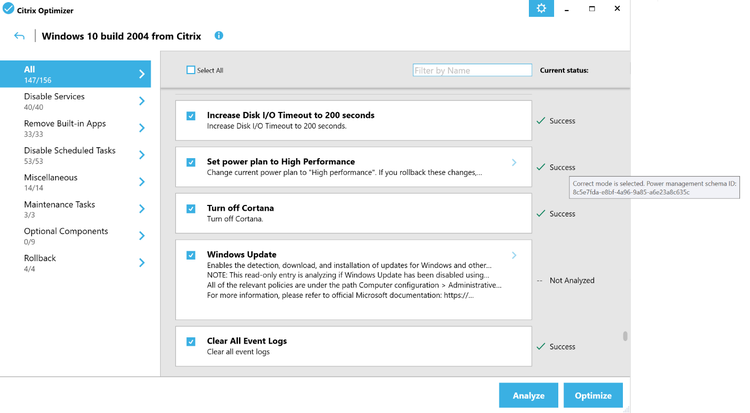
Task: Maximize the Citrix Optimizer window
Action: click(592, 9)
